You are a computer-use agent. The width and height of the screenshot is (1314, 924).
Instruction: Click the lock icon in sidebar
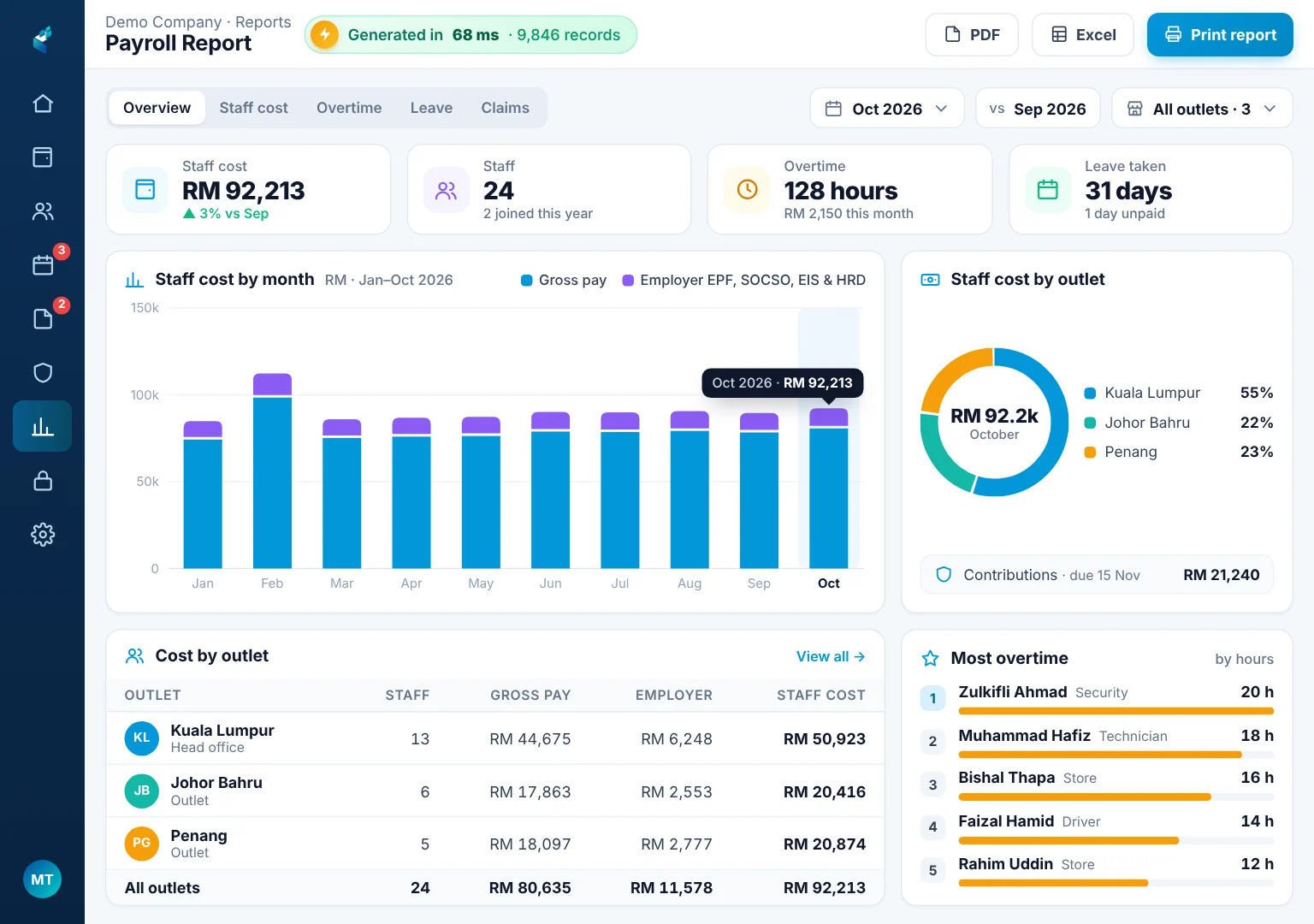[x=43, y=481]
